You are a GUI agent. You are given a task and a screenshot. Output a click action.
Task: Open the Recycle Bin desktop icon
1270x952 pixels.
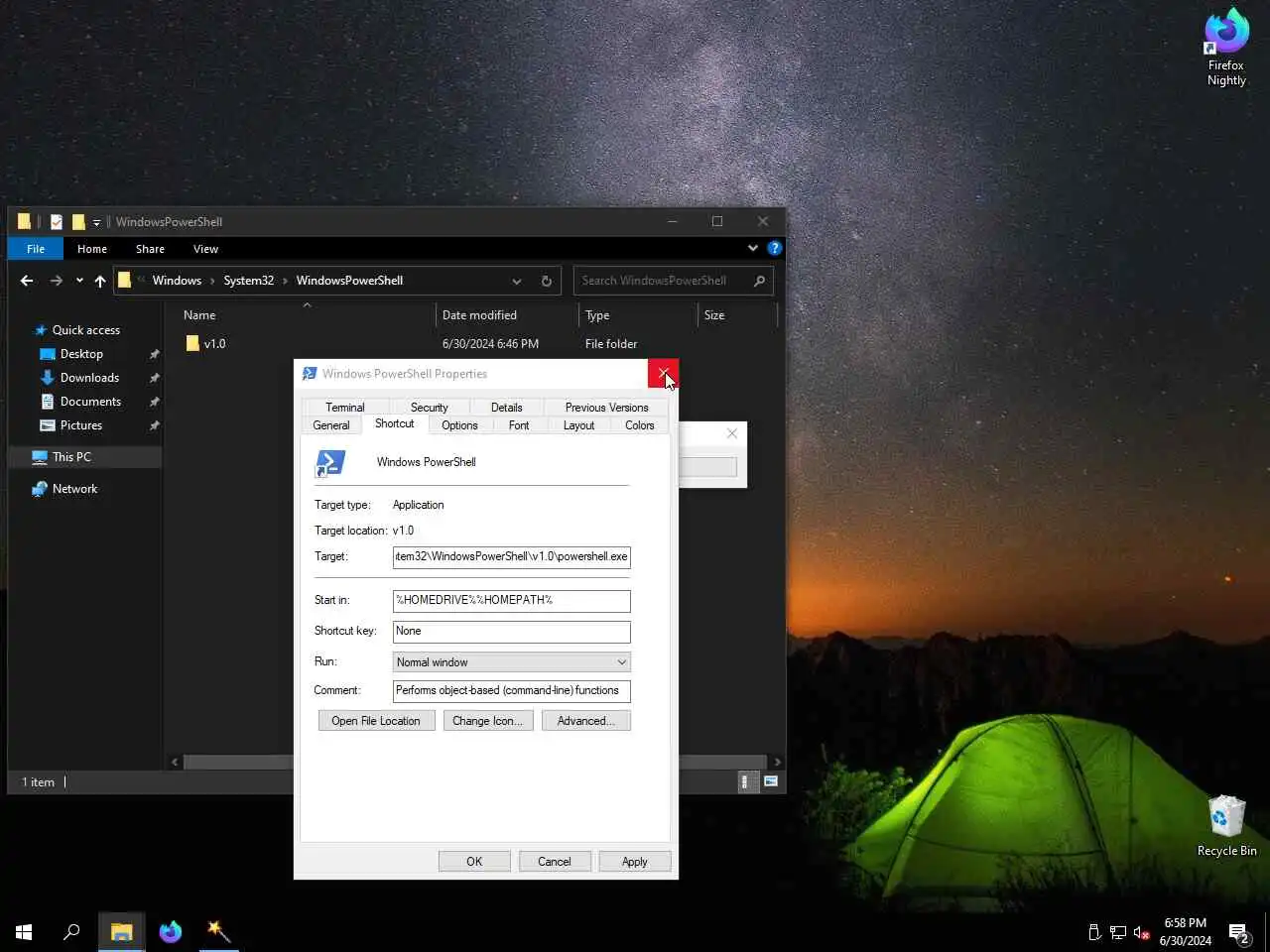pos(1226,825)
